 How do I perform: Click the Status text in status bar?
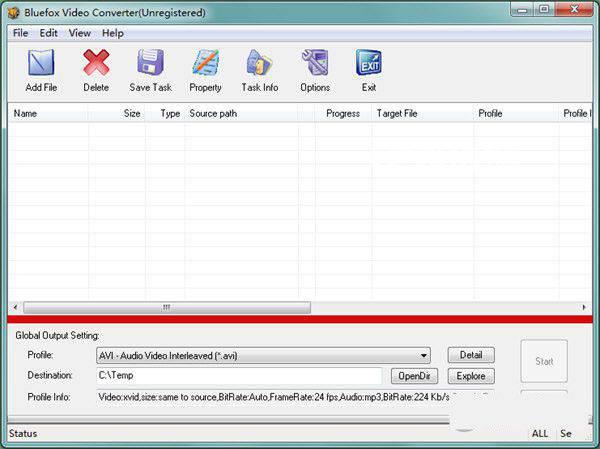(23, 434)
